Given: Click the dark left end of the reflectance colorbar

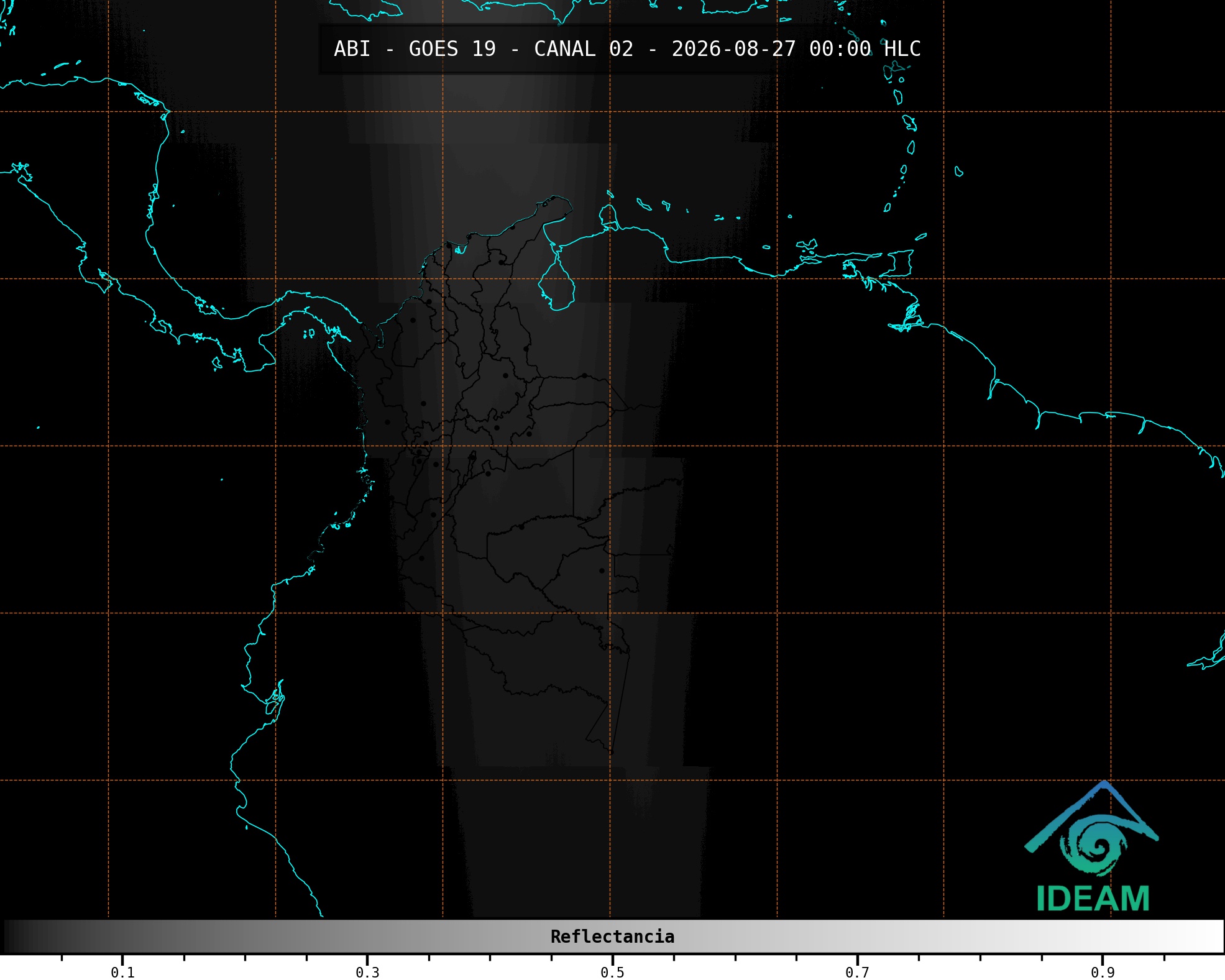Looking at the screenshot, I should click(x=12, y=936).
